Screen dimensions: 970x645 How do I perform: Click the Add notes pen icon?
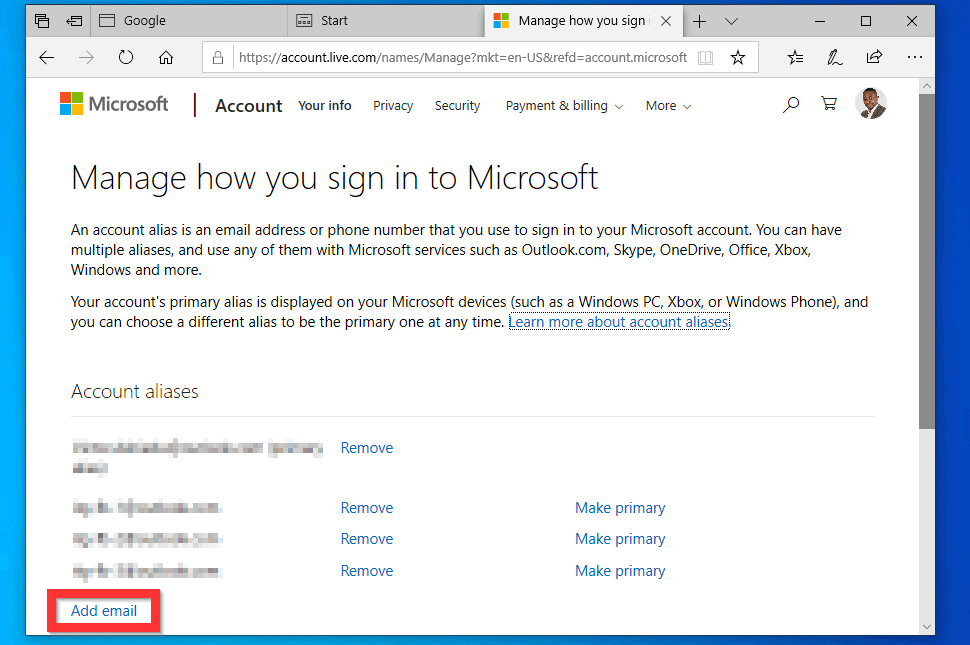(x=835, y=58)
